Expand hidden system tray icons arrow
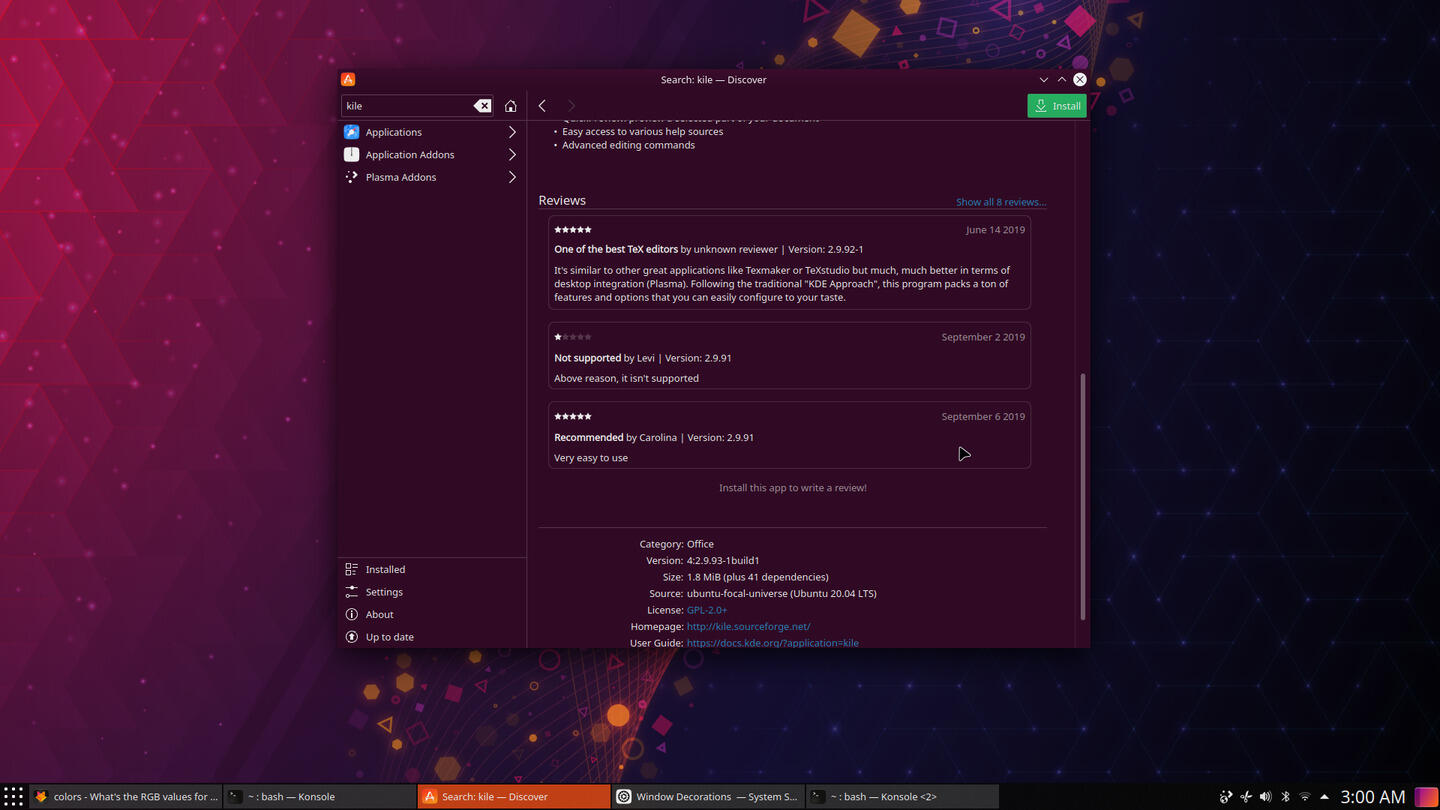Viewport: 1440px width, 810px height. 1325,797
